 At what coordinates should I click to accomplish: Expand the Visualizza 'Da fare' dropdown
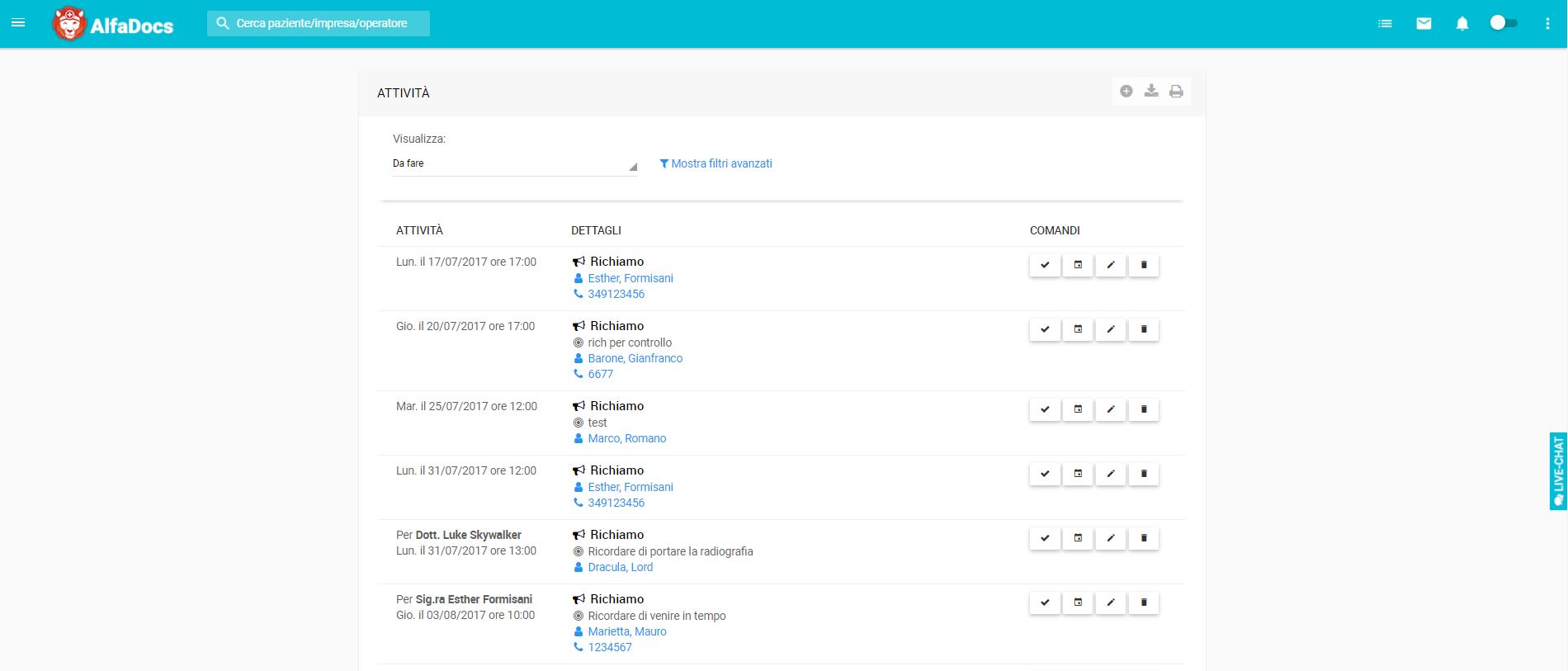(514, 163)
